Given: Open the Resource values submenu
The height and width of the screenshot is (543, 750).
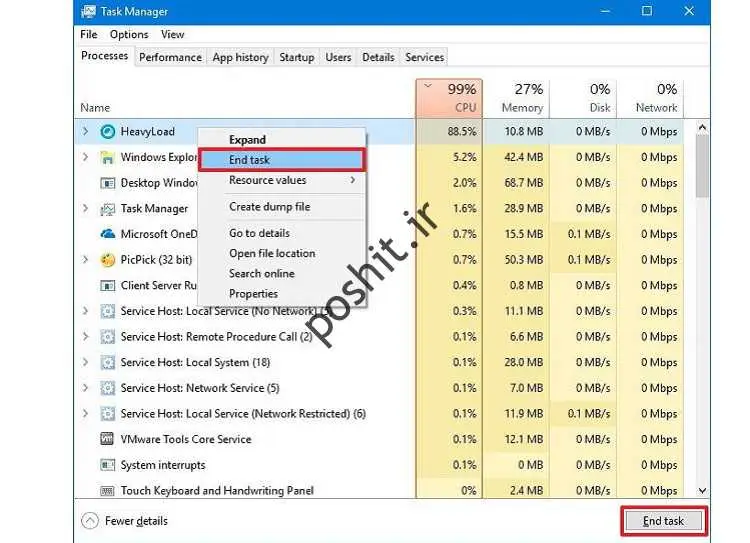Looking at the screenshot, I should (290, 181).
